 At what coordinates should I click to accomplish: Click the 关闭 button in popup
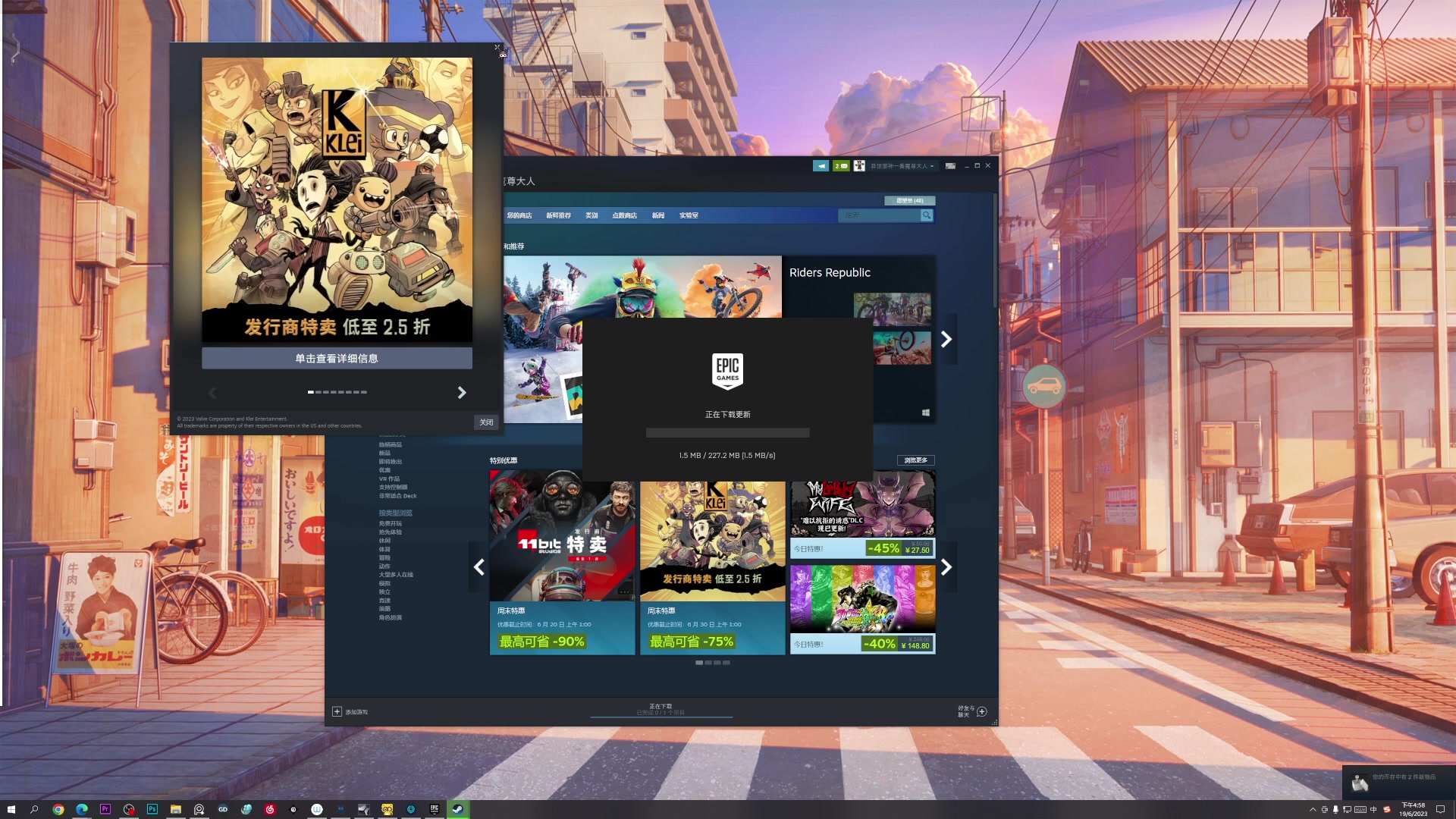click(x=486, y=422)
